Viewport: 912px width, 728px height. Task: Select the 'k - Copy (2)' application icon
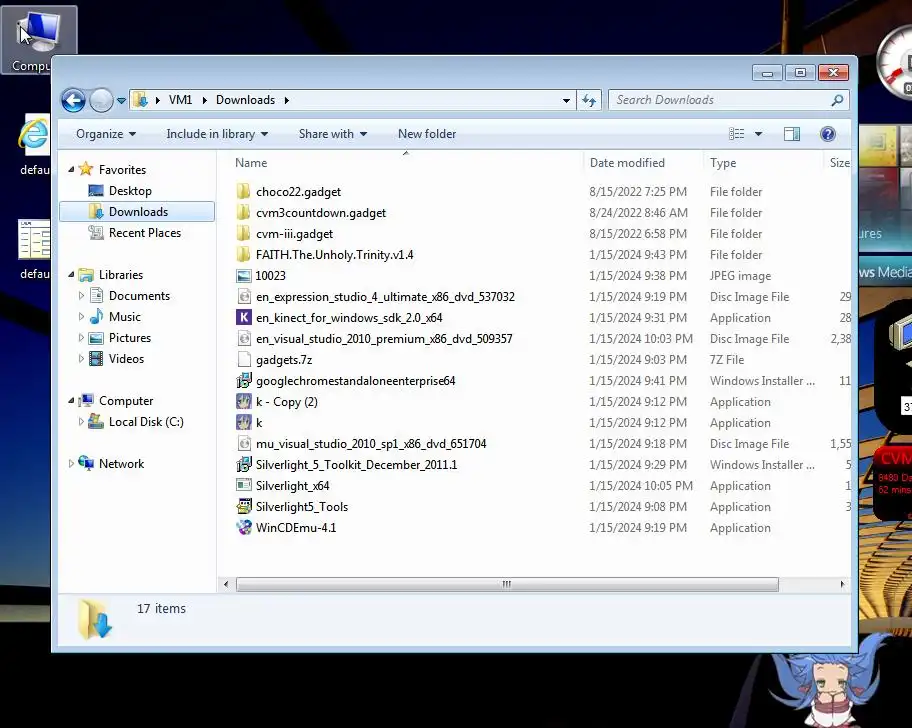coord(244,402)
